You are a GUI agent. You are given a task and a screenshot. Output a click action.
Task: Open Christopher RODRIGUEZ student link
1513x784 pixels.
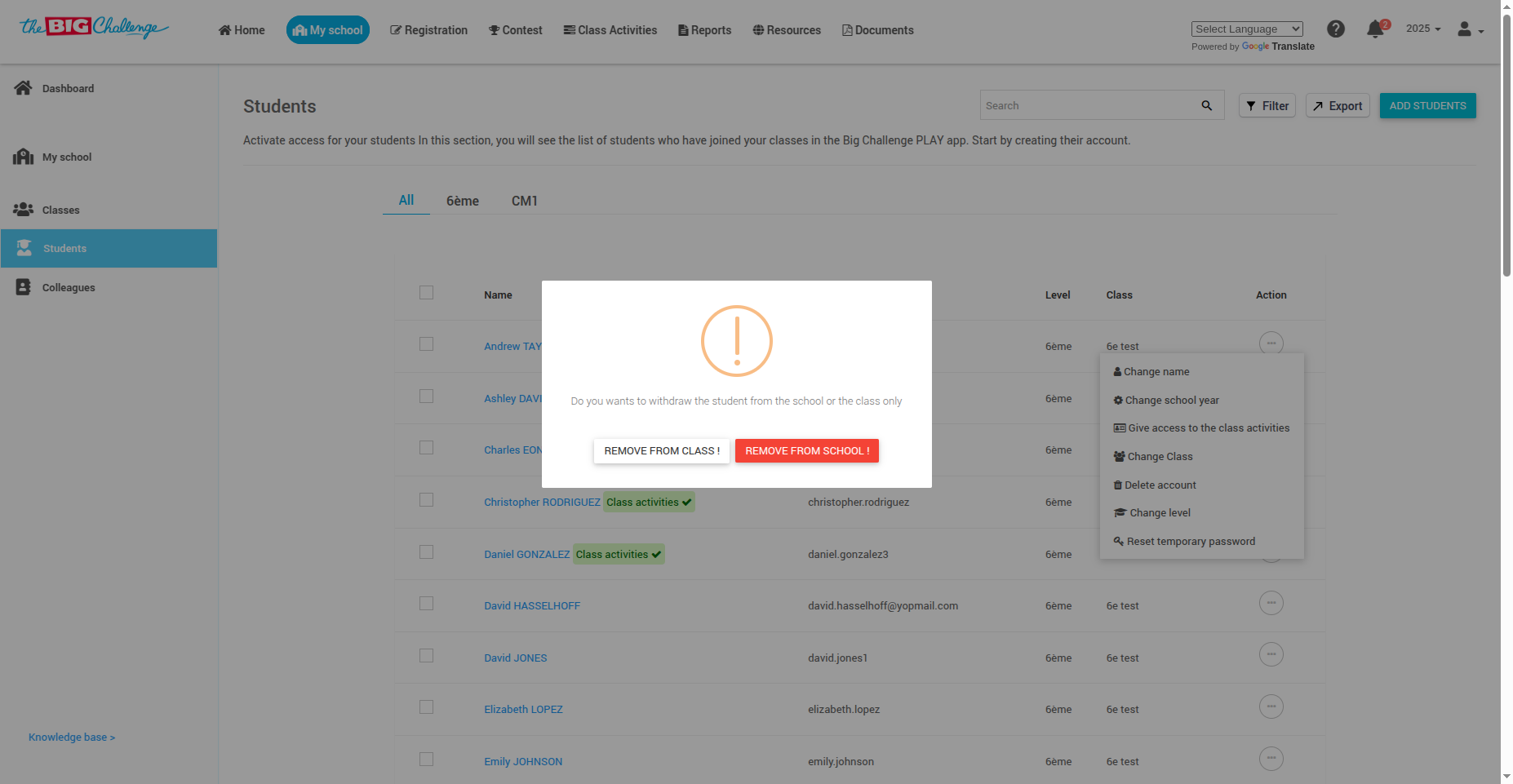pyautogui.click(x=542, y=502)
